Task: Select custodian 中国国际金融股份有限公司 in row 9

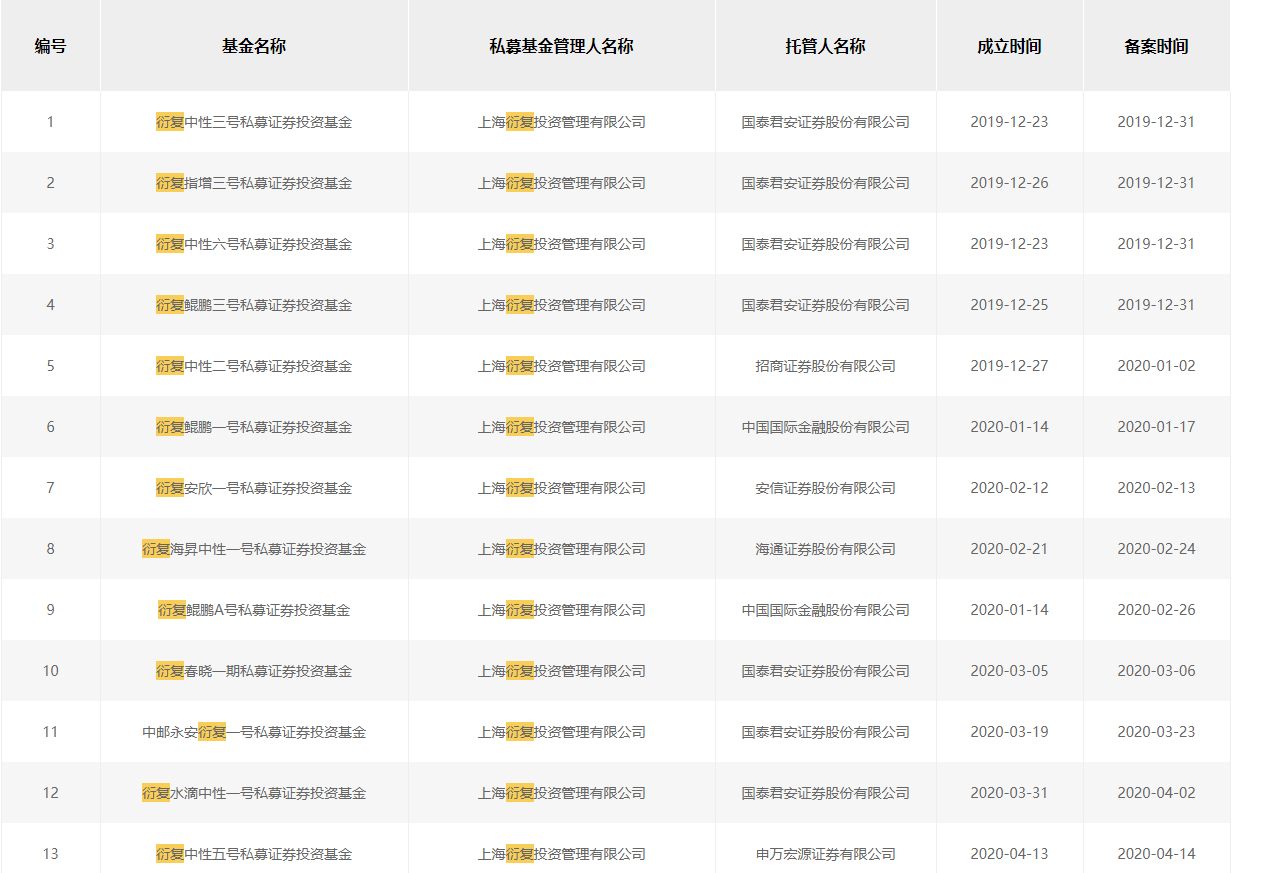Action: coord(825,610)
